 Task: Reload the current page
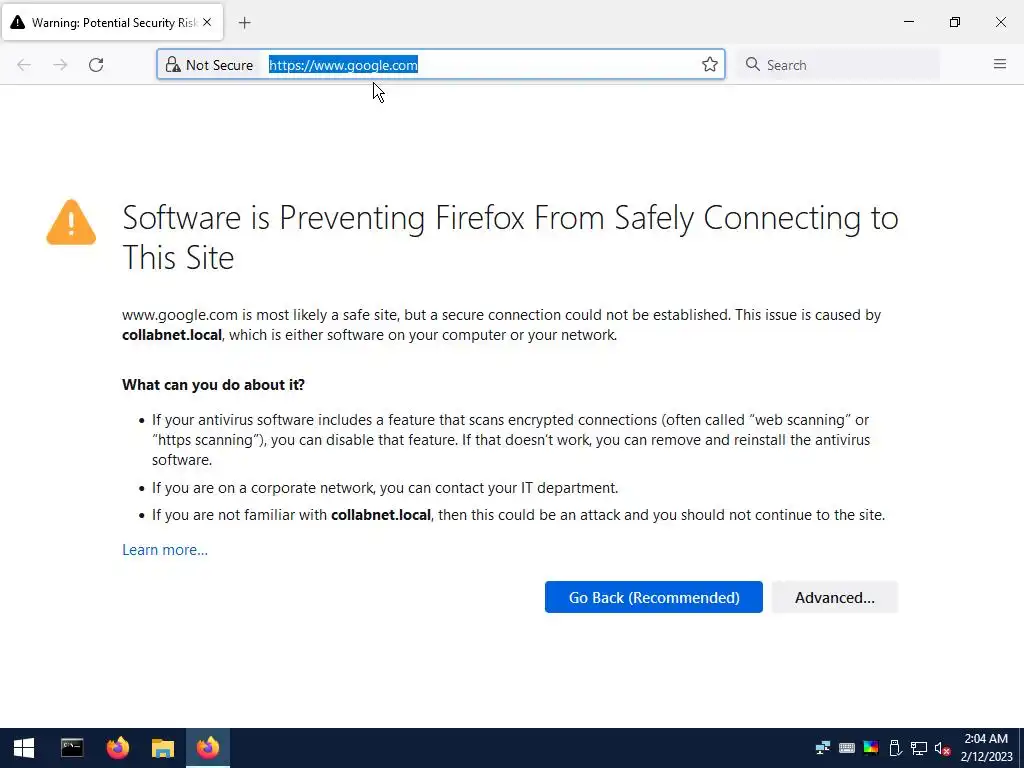(96, 65)
